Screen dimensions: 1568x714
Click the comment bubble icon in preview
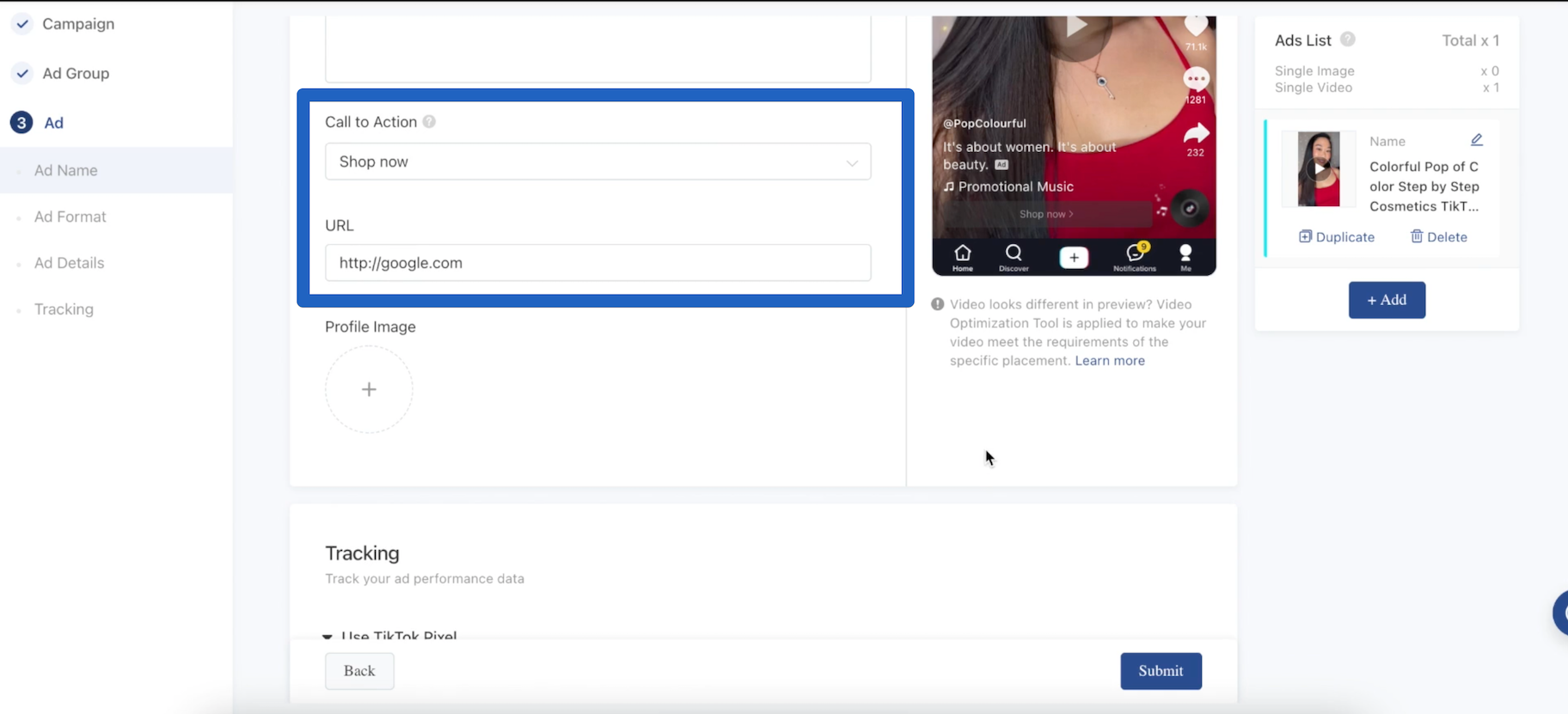tap(1195, 79)
